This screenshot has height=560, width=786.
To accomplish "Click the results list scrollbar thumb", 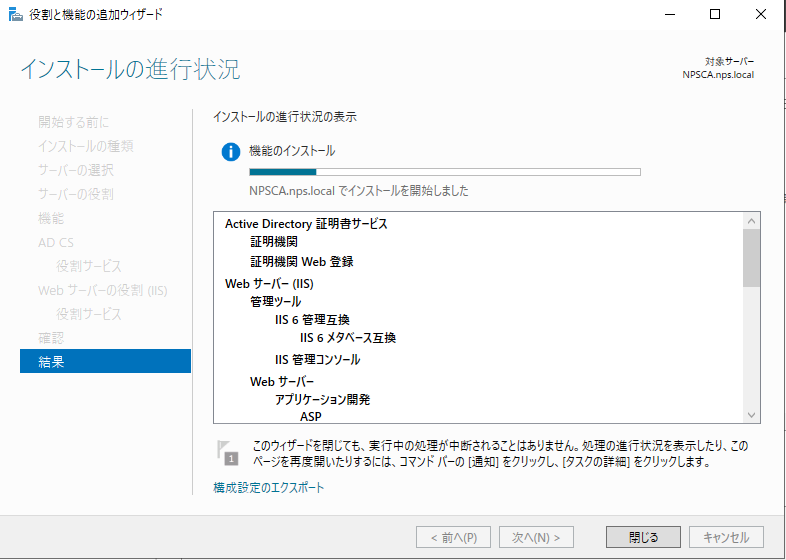I will click(x=751, y=258).
